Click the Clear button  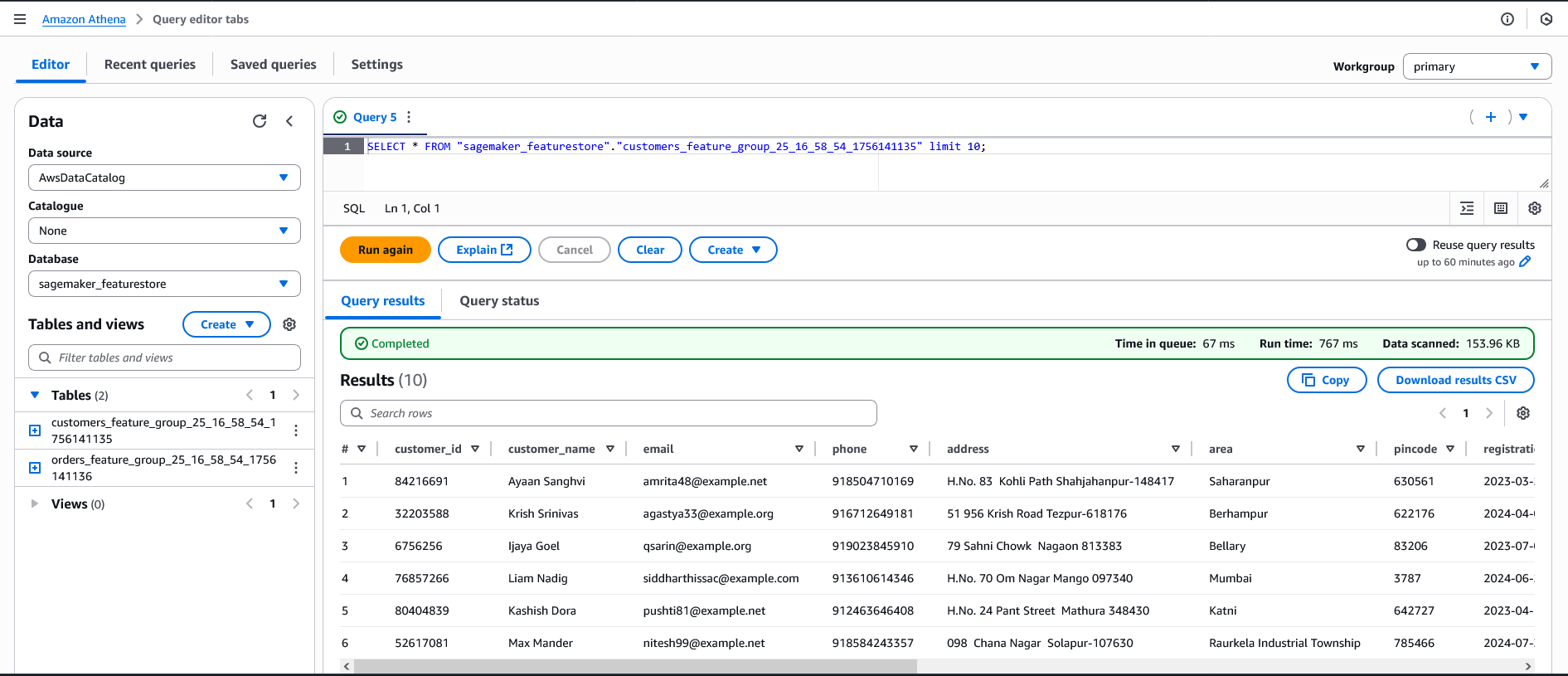click(x=650, y=250)
